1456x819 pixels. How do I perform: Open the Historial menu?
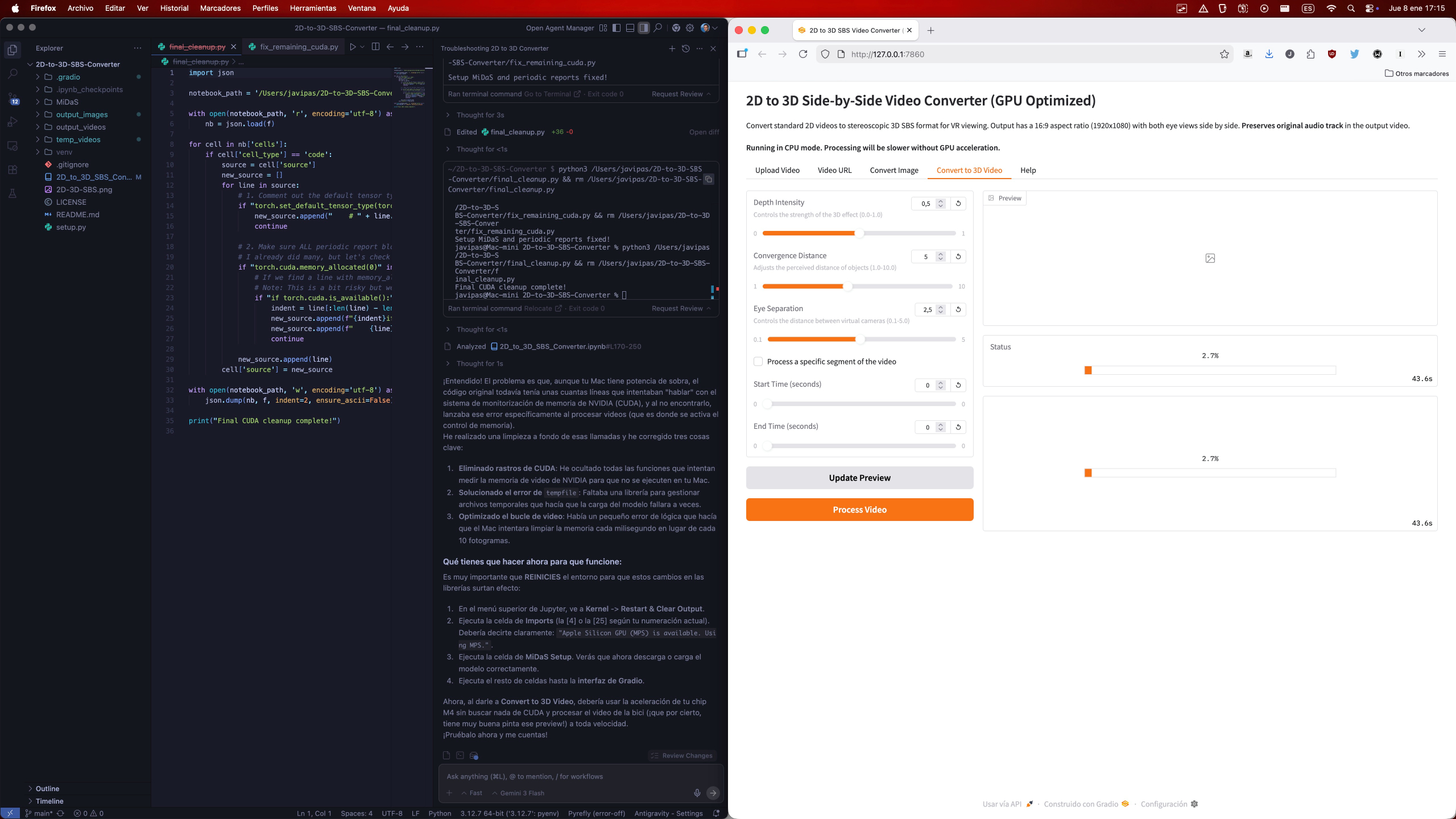(174, 8)
